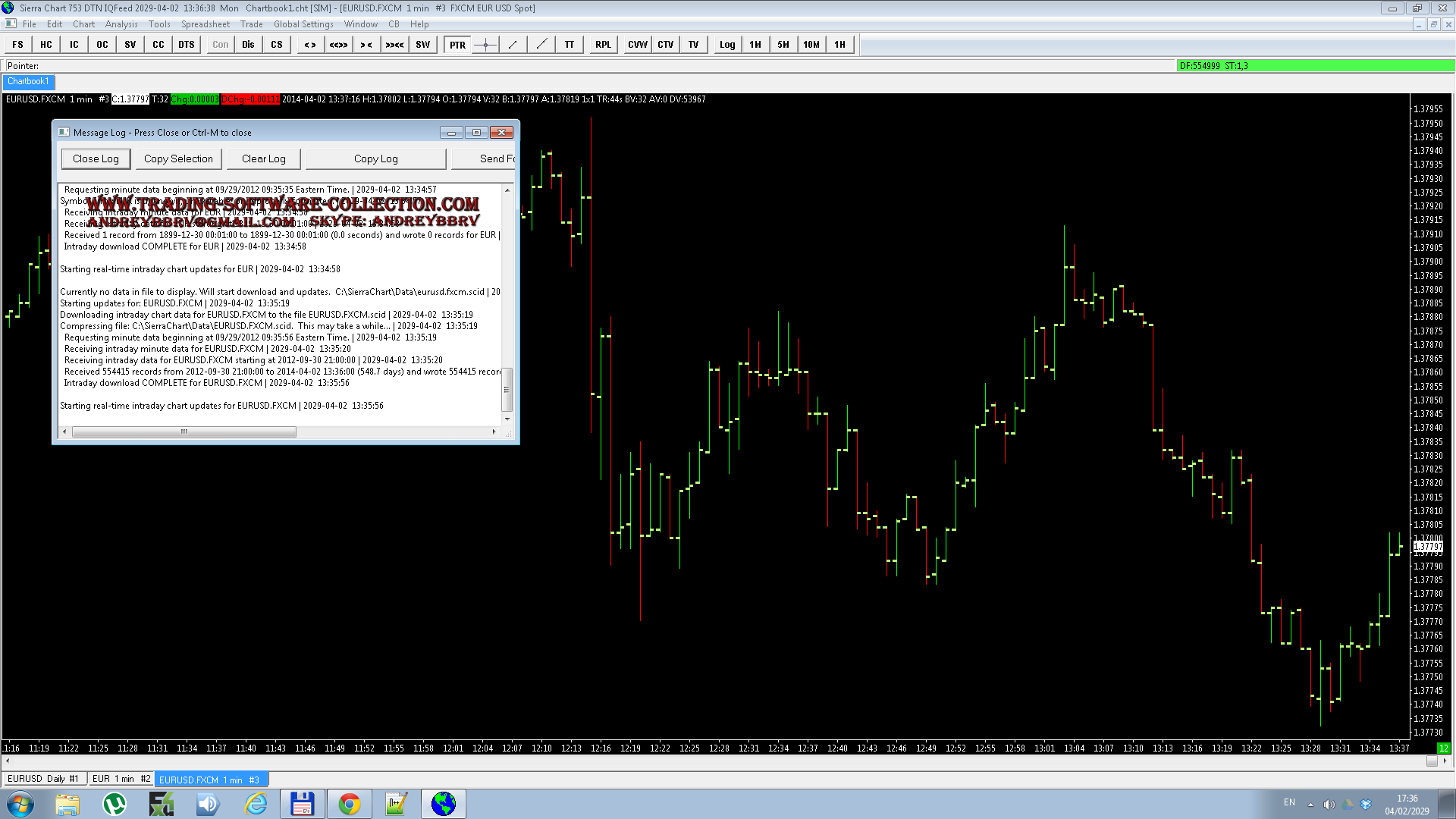Choose the line drawing tool
The image size is (1456, 819).
513,45
